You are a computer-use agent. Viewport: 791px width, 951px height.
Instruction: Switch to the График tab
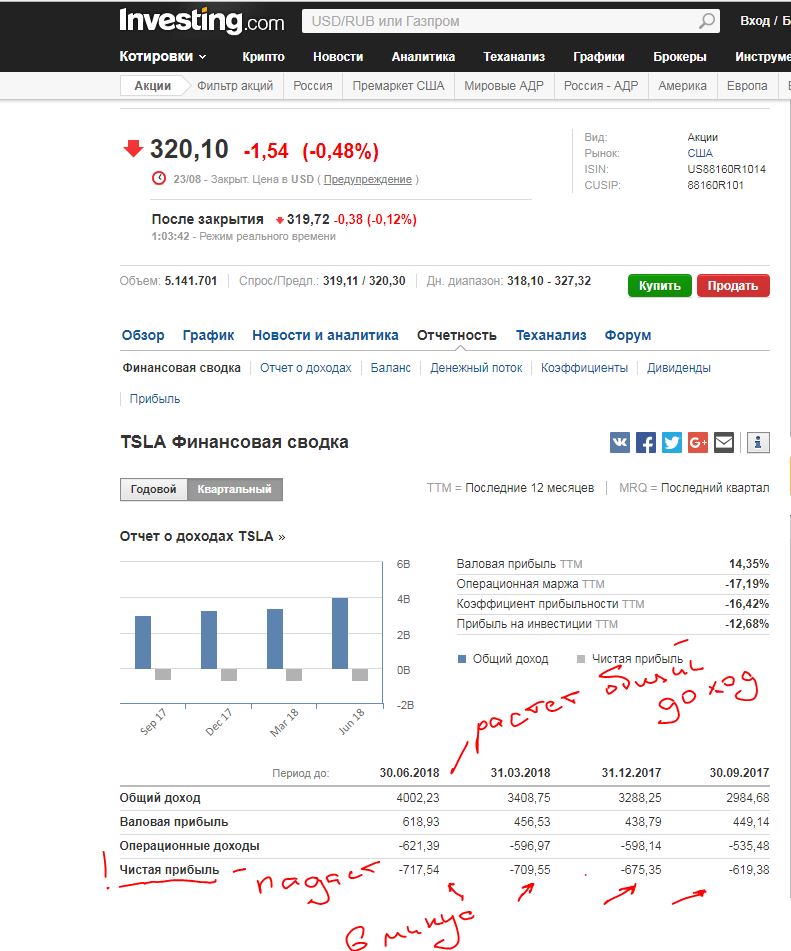[x=209, y=335]
